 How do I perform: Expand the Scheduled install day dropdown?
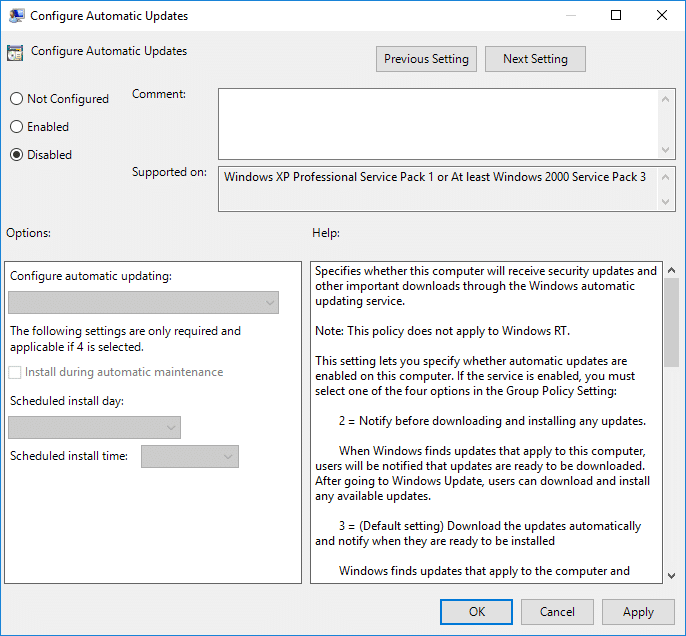pyautogui.click(x=94, y=428)
